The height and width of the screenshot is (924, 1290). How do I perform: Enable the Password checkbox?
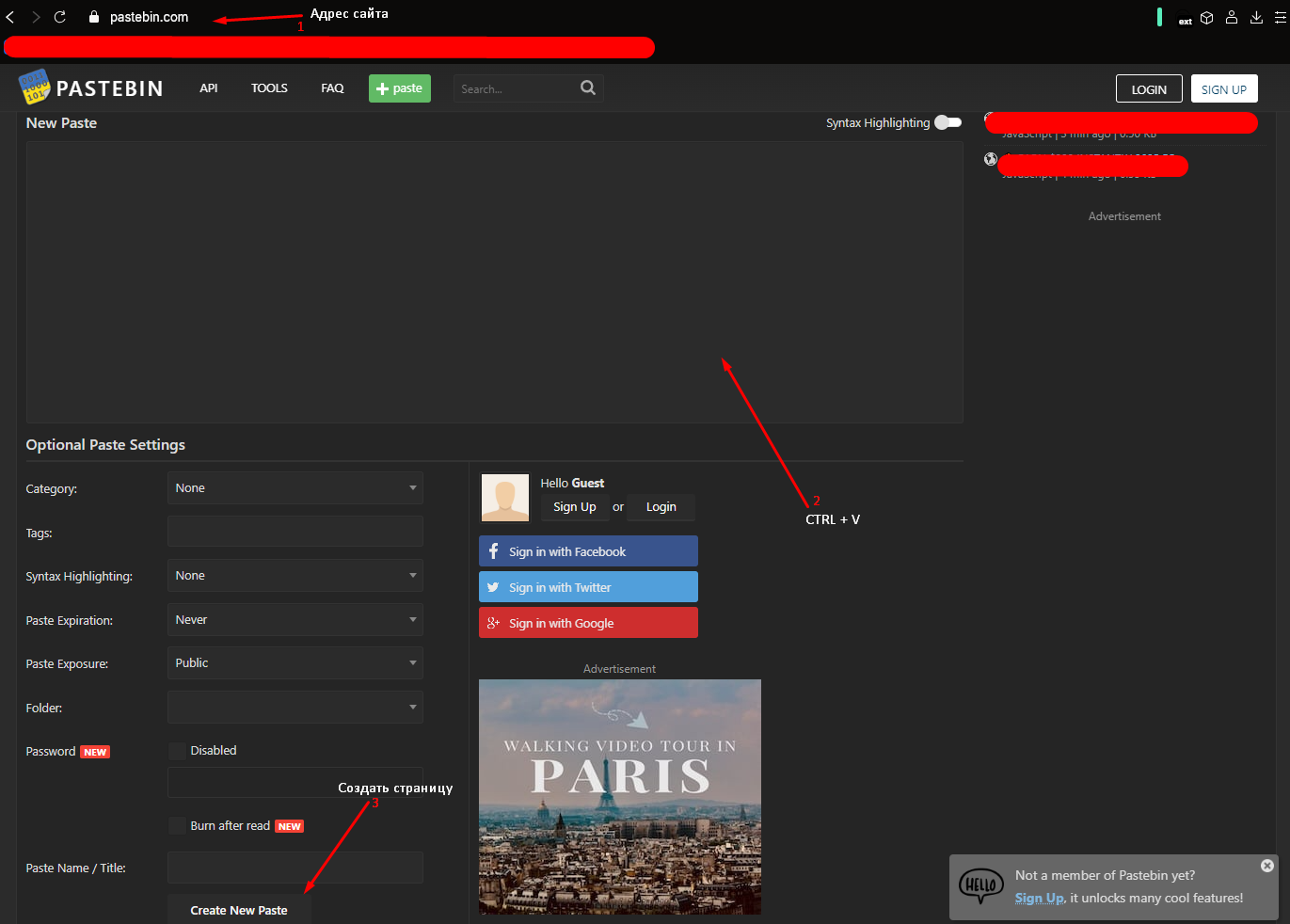click(177, 751)
